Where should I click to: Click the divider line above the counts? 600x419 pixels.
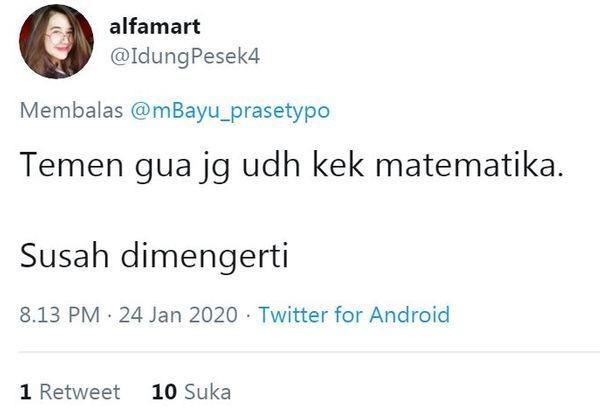coord(310,351)
